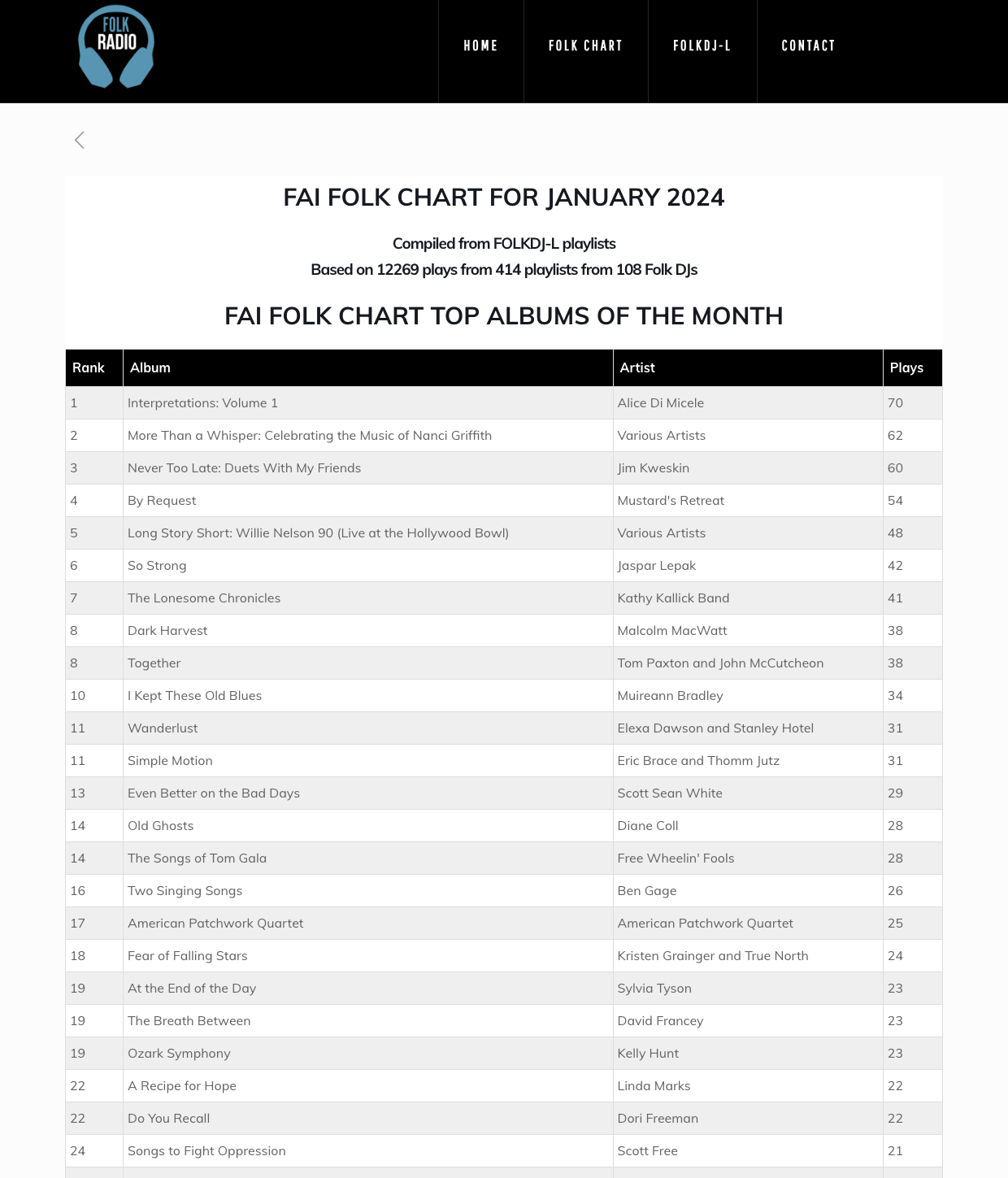1008x1178 pixels.
Task: Click artist David Francey
Action: tap(660, 1021)
